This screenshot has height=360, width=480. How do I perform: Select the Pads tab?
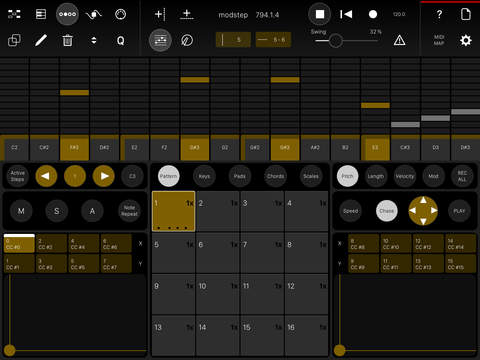(240, 176)
